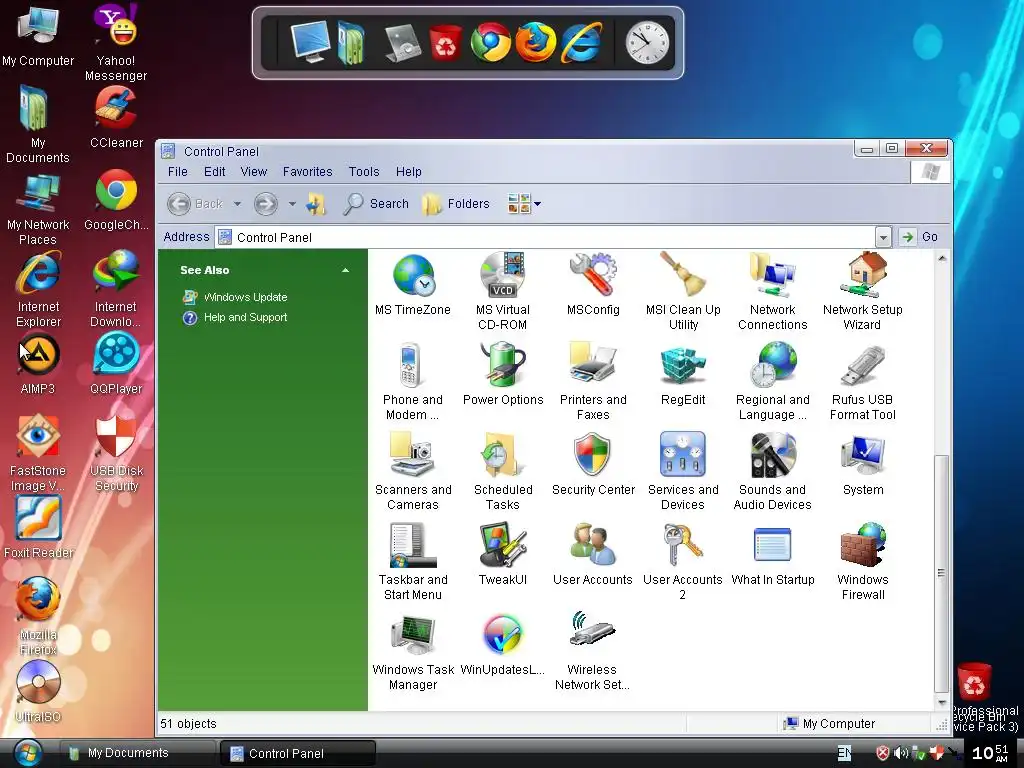Open the Help menu

[409, 172]
